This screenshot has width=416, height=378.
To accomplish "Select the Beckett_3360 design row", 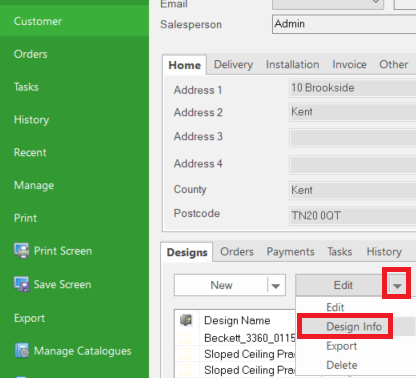I will 250,338.
